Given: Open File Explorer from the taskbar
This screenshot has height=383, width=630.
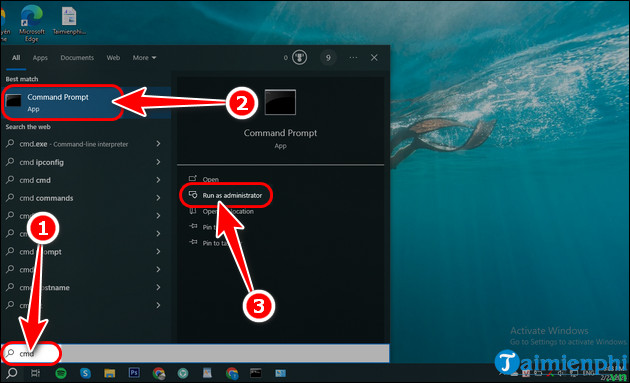Looking at the screenshot, I should pos(109,373).
